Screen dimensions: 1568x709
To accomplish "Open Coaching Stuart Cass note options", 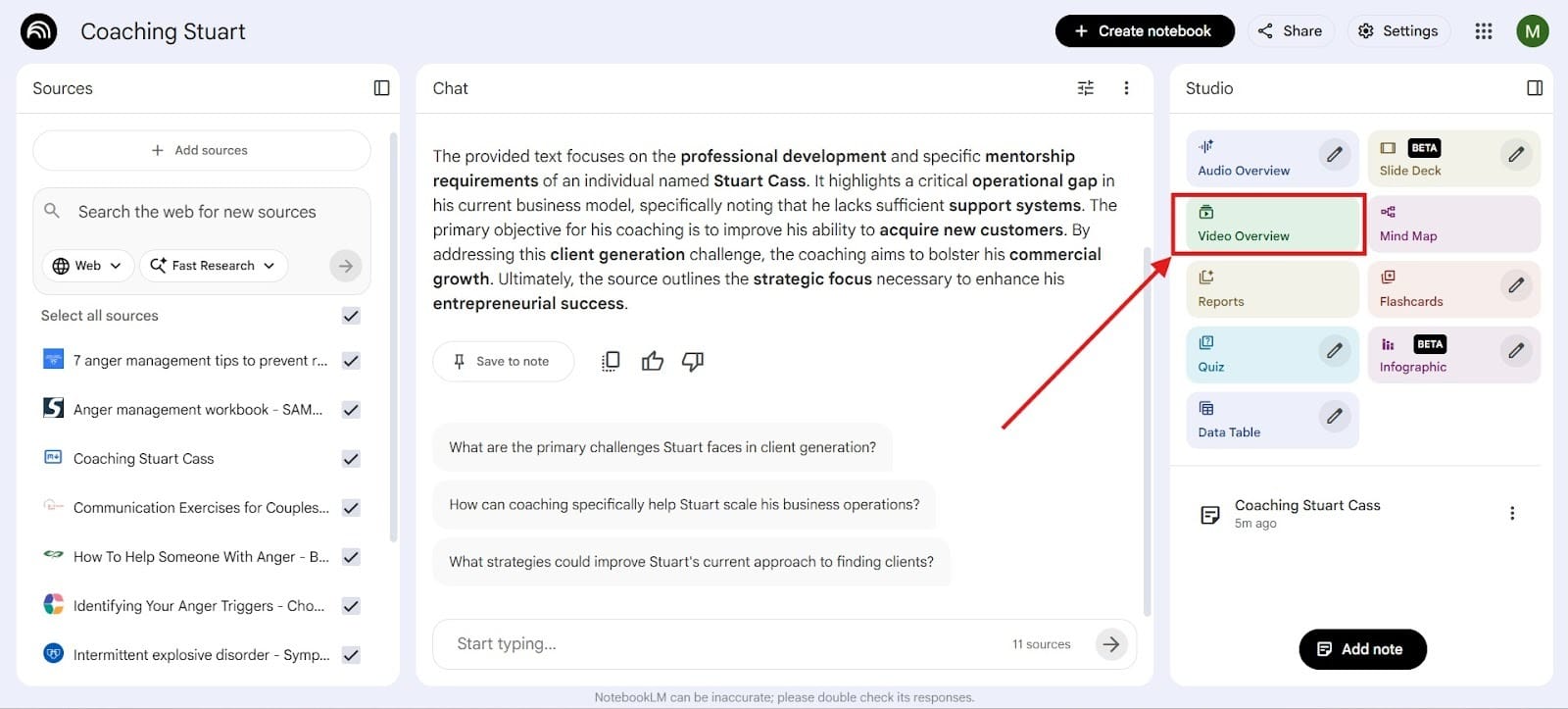I will point(1512,513).
